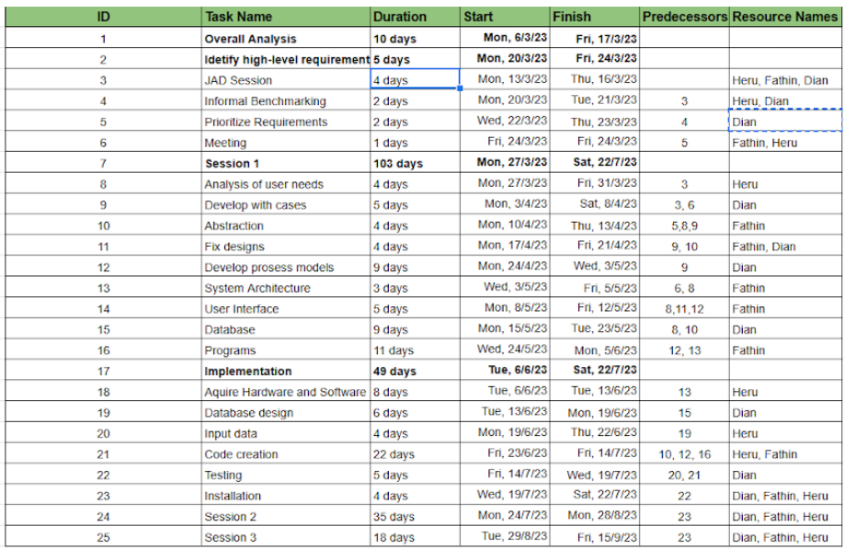Click the Programs task cell
The width and height of the screenshot is (844, 548).
(x=286, y=350)
